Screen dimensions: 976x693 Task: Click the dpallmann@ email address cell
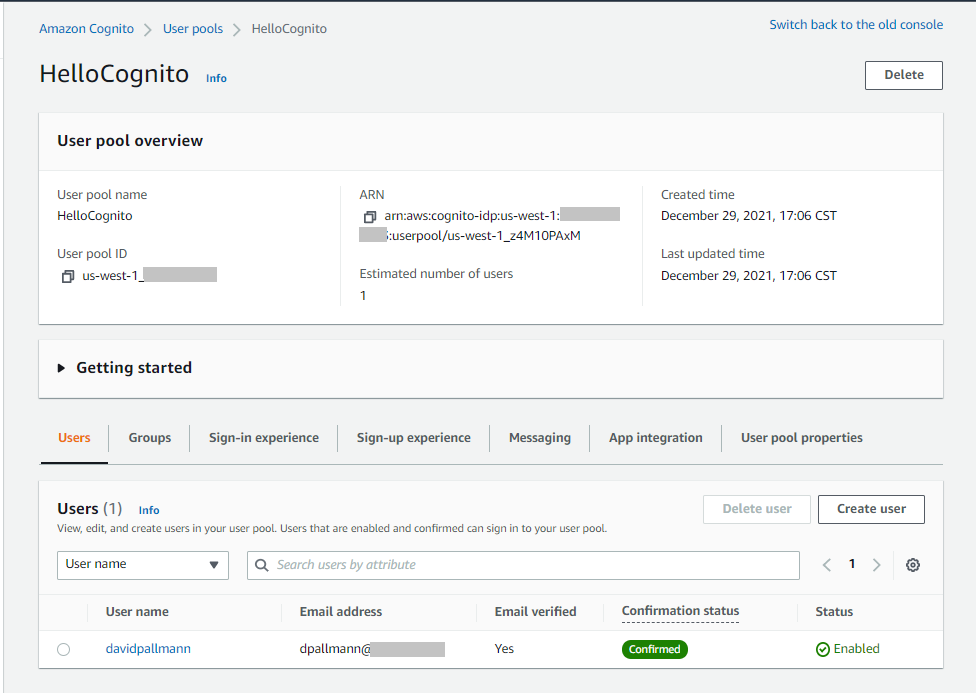pyautogui.click(x=372, y=649)
